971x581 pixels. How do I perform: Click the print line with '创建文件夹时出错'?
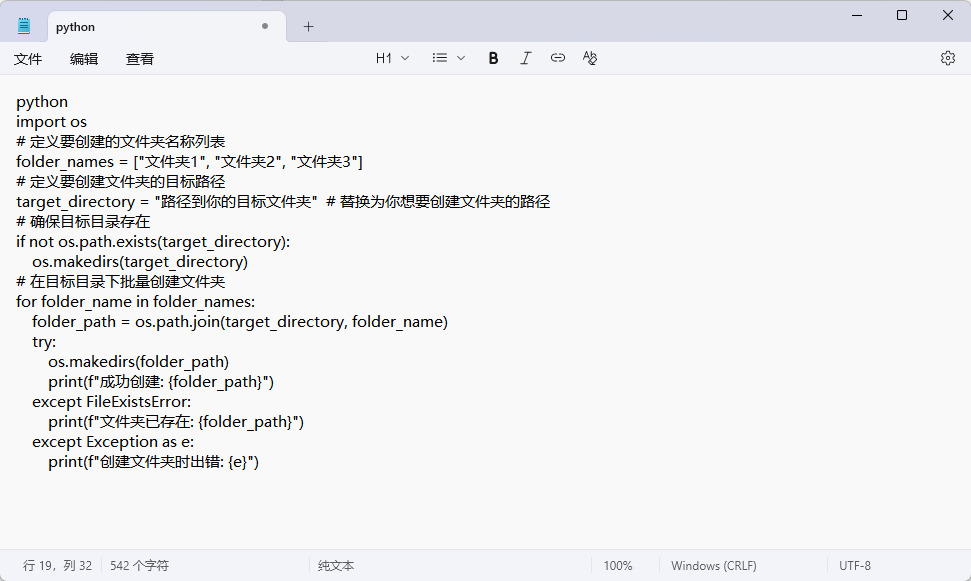154,461
